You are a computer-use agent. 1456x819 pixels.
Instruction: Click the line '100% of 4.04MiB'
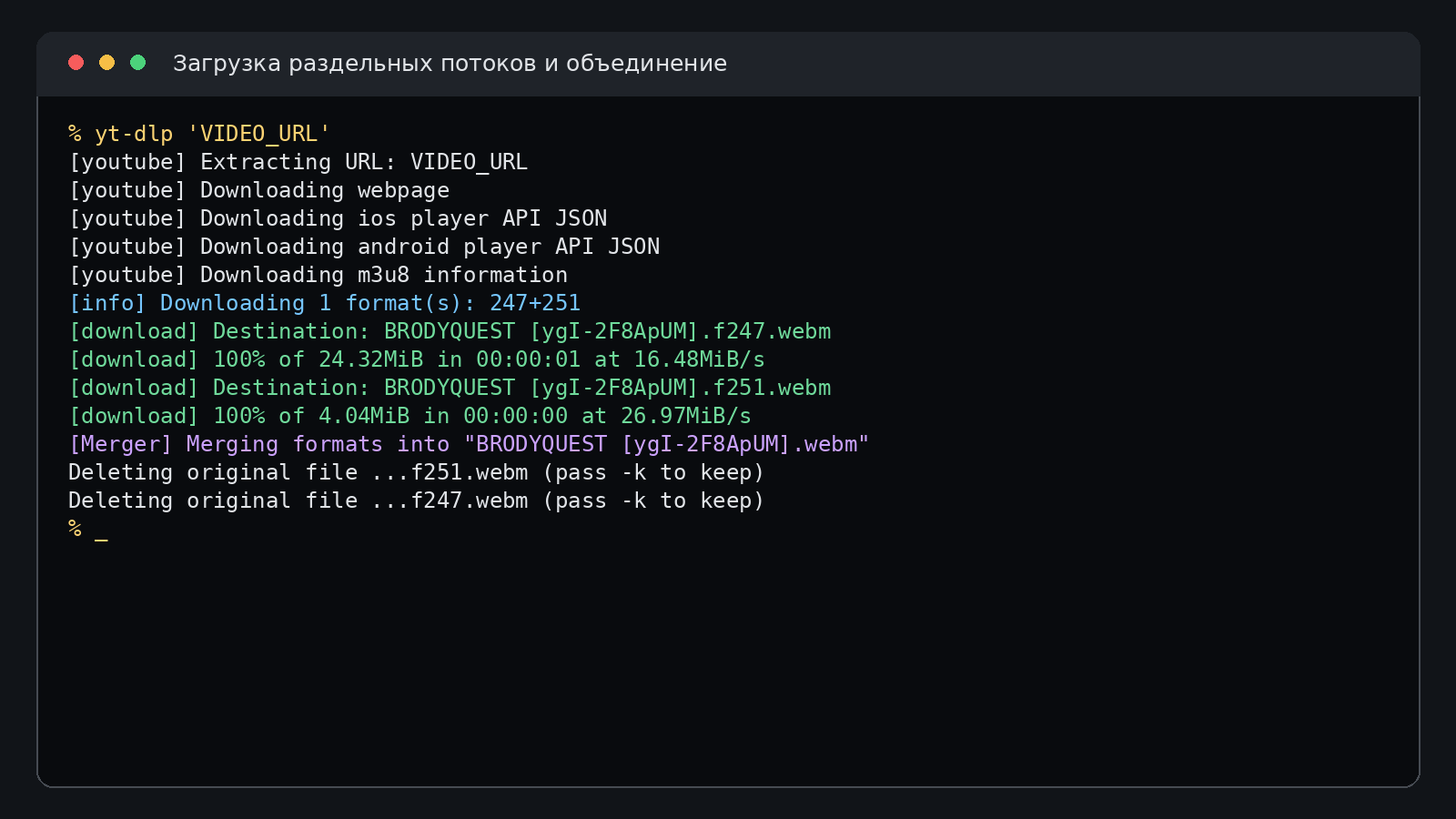[x=410, y=416]
